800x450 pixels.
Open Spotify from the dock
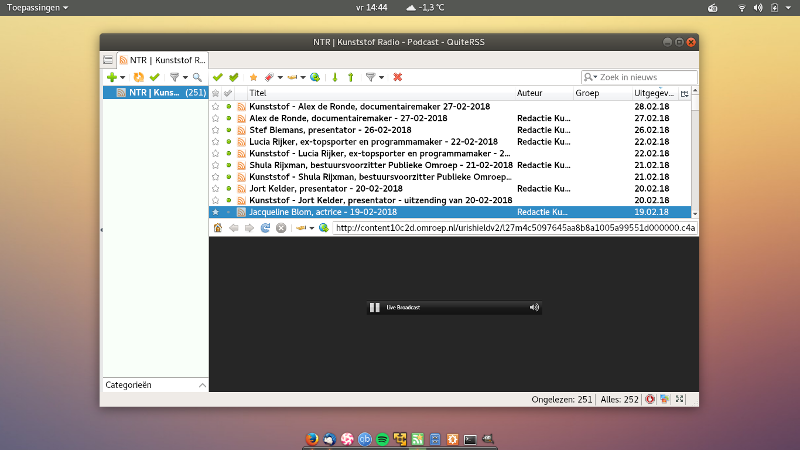(x=382, y=439)
